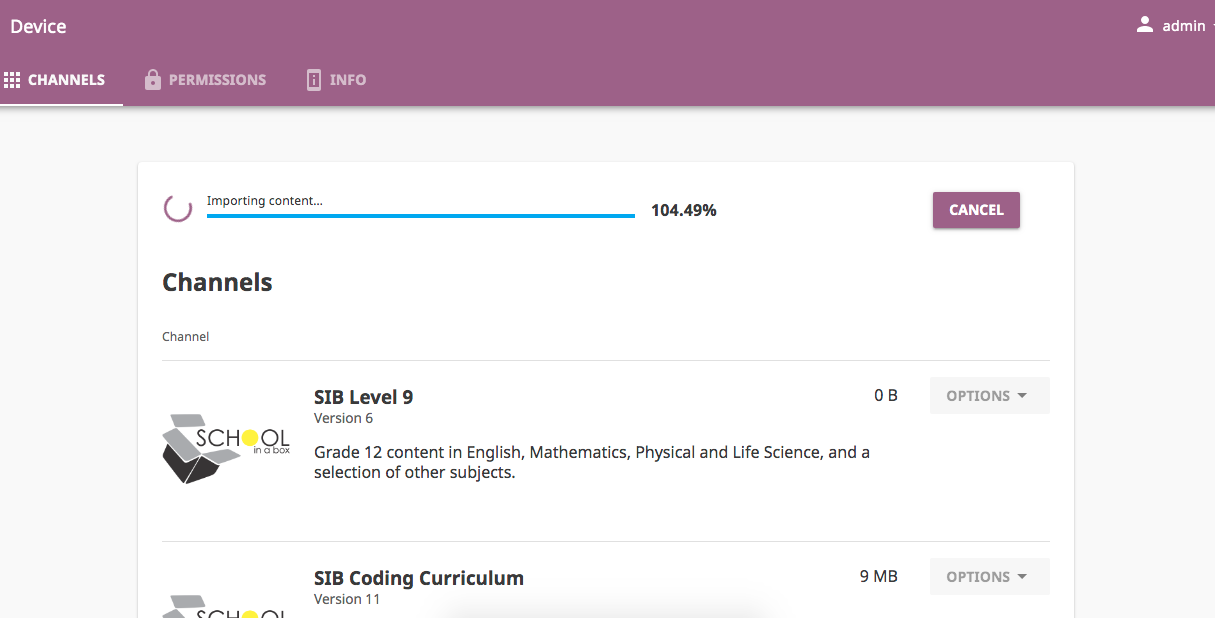Click the grid icon beside CHANNELS
Screen dimensions: 1215x618
[12, 80]
